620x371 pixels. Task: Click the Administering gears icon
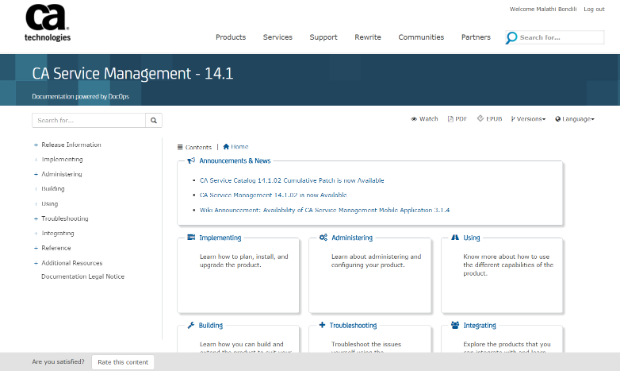[323, 237]
